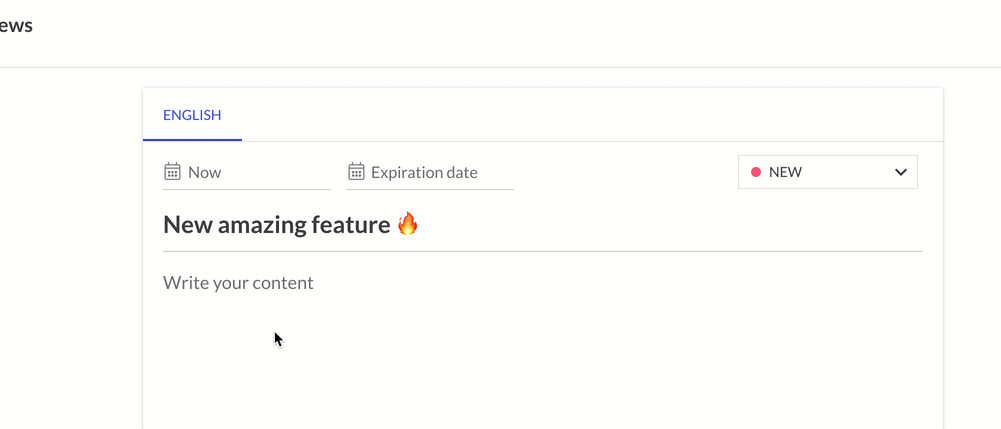Click the calendar icon beside Expiration date

point(356,172)
